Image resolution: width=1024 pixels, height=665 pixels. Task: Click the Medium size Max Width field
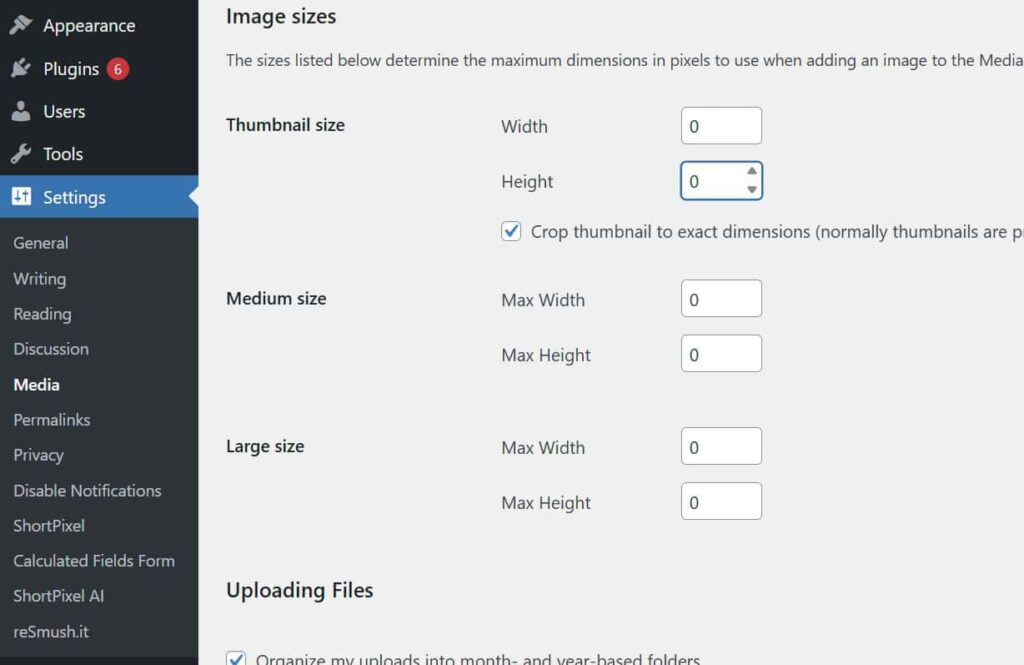coord(721,299)
